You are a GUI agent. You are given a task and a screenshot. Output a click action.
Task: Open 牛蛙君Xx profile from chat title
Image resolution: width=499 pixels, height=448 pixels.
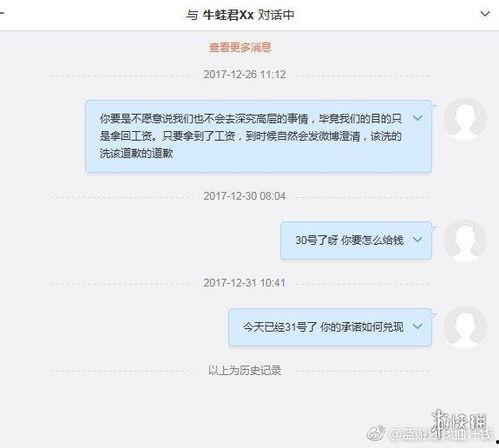click(228, 15)
